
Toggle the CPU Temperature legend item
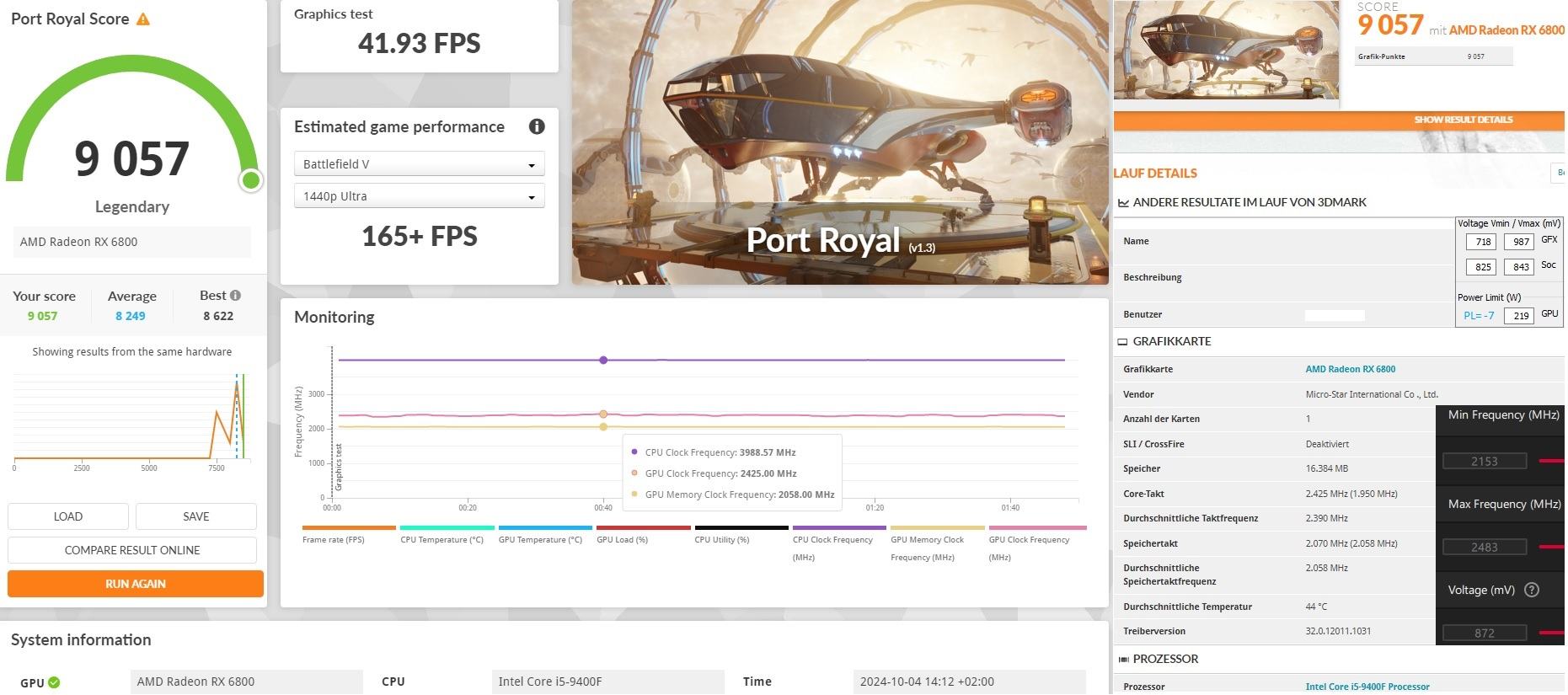coord(447,535)
